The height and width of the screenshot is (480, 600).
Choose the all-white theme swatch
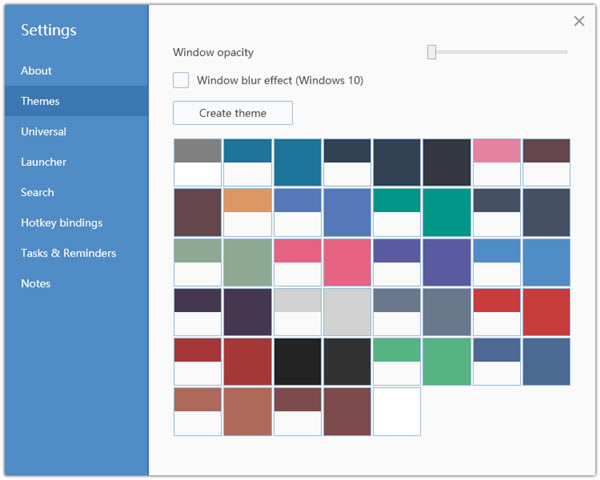coord(397,411)
